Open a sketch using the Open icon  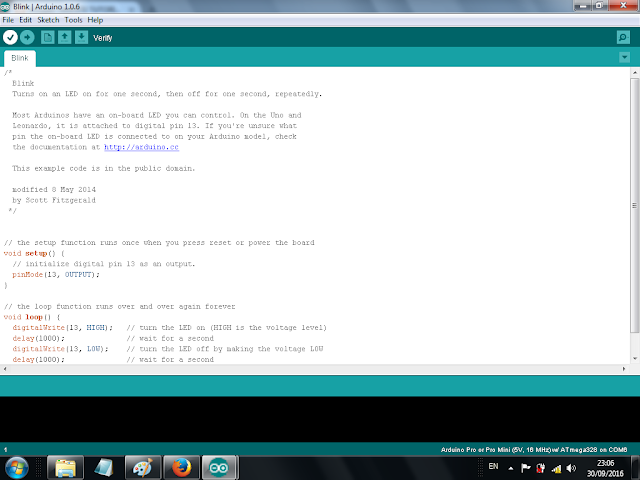coord(64,37)
